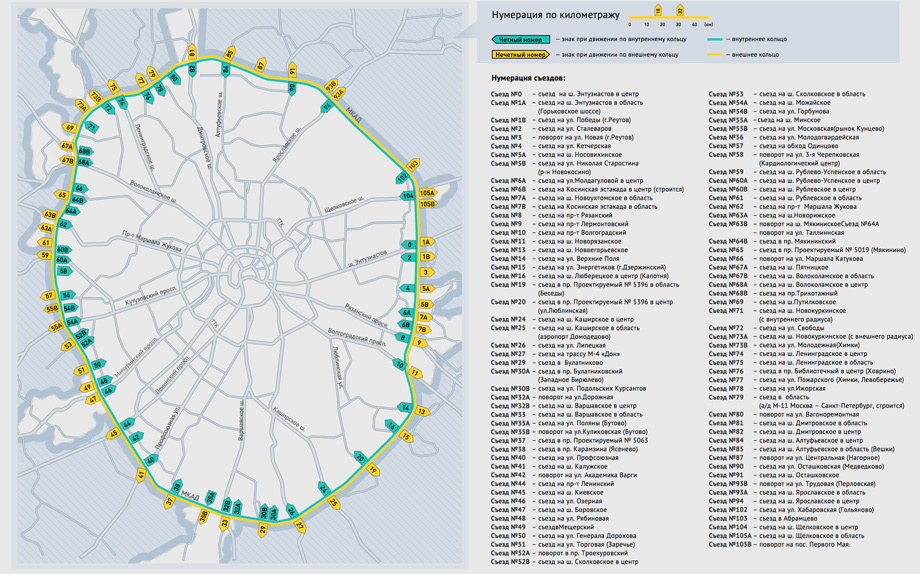Click row 'Съезд №91 – съезд на ш. Осташковское'
Viewport: 920px width, 574px height.
click(x=774, y=475)
